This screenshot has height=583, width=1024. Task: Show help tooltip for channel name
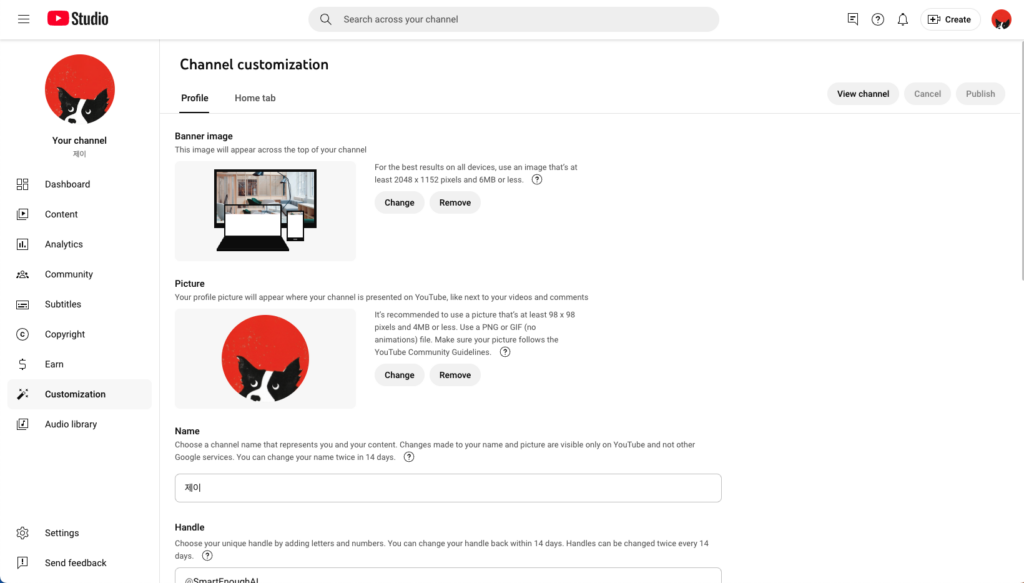pos(409,457)
